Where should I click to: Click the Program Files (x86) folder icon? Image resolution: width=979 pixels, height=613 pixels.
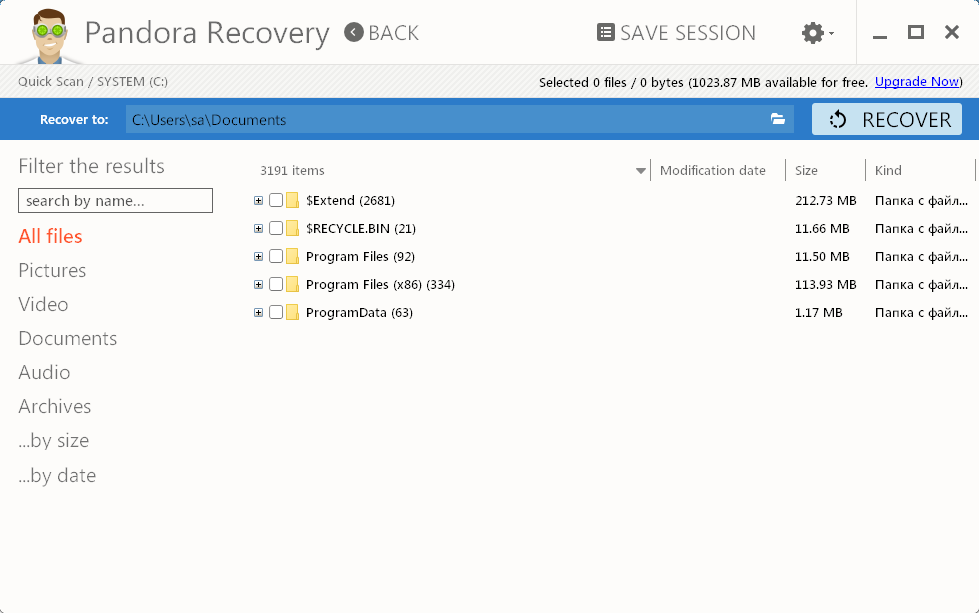292,285
